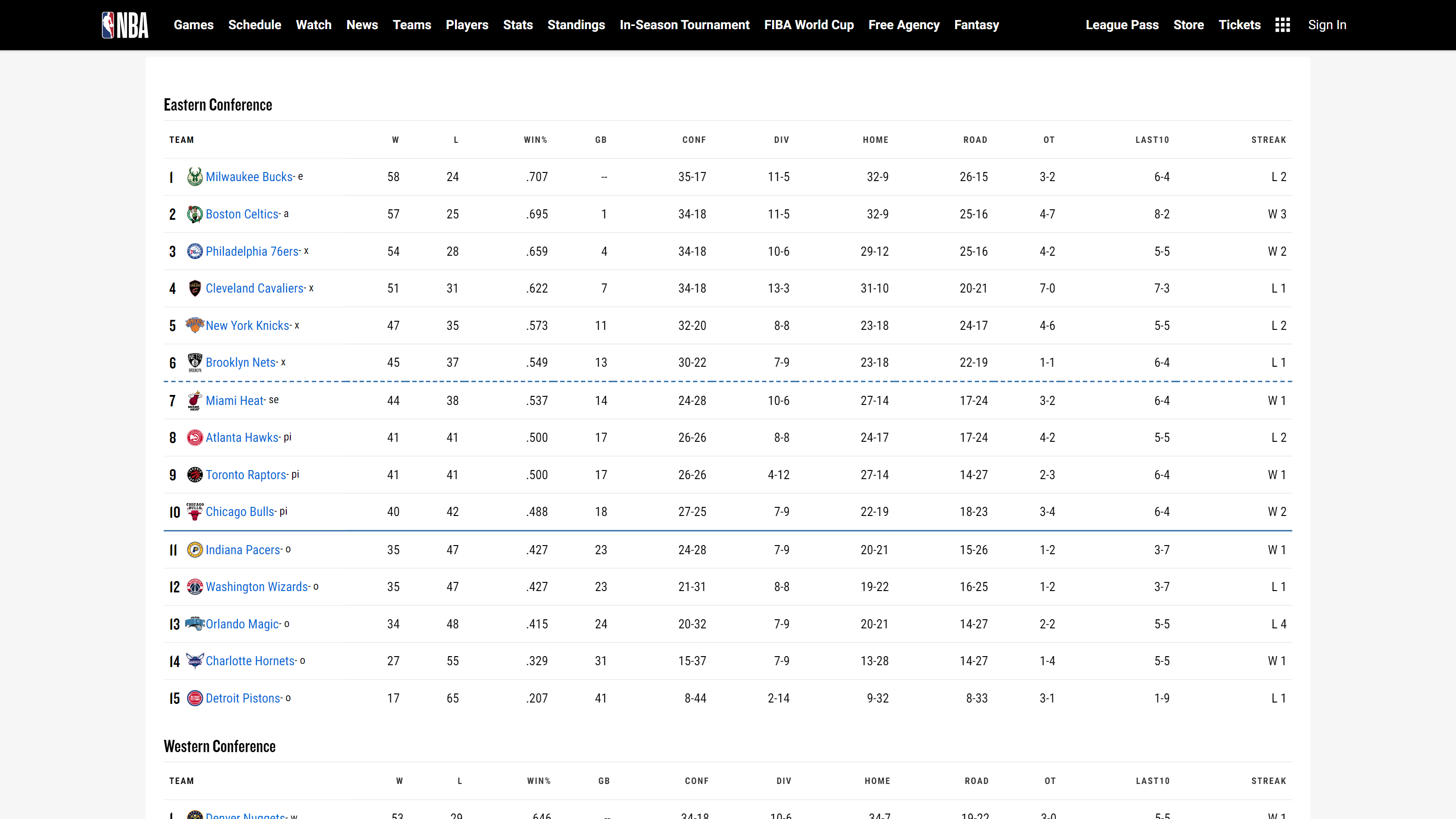Viewport: 1456px width, 819px height.
Task: Click the Chicago Bulls team logo
Action: (195, 511)
